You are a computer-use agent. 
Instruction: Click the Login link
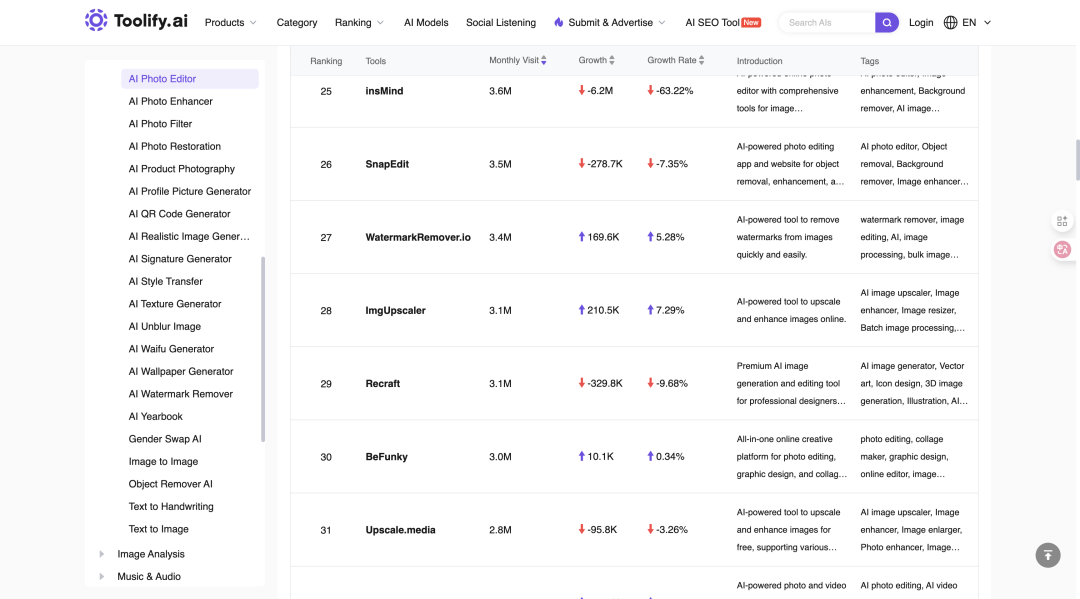coord(921,23)
